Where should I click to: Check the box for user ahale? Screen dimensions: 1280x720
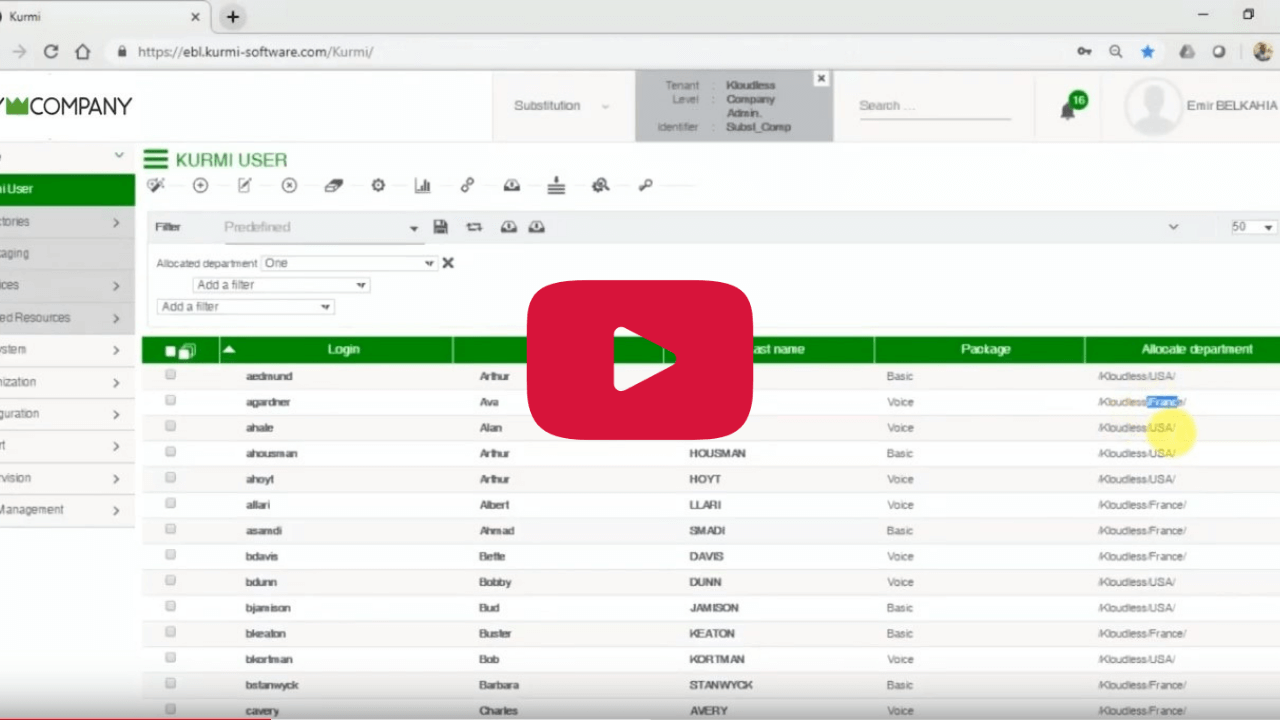click(170, 426)
